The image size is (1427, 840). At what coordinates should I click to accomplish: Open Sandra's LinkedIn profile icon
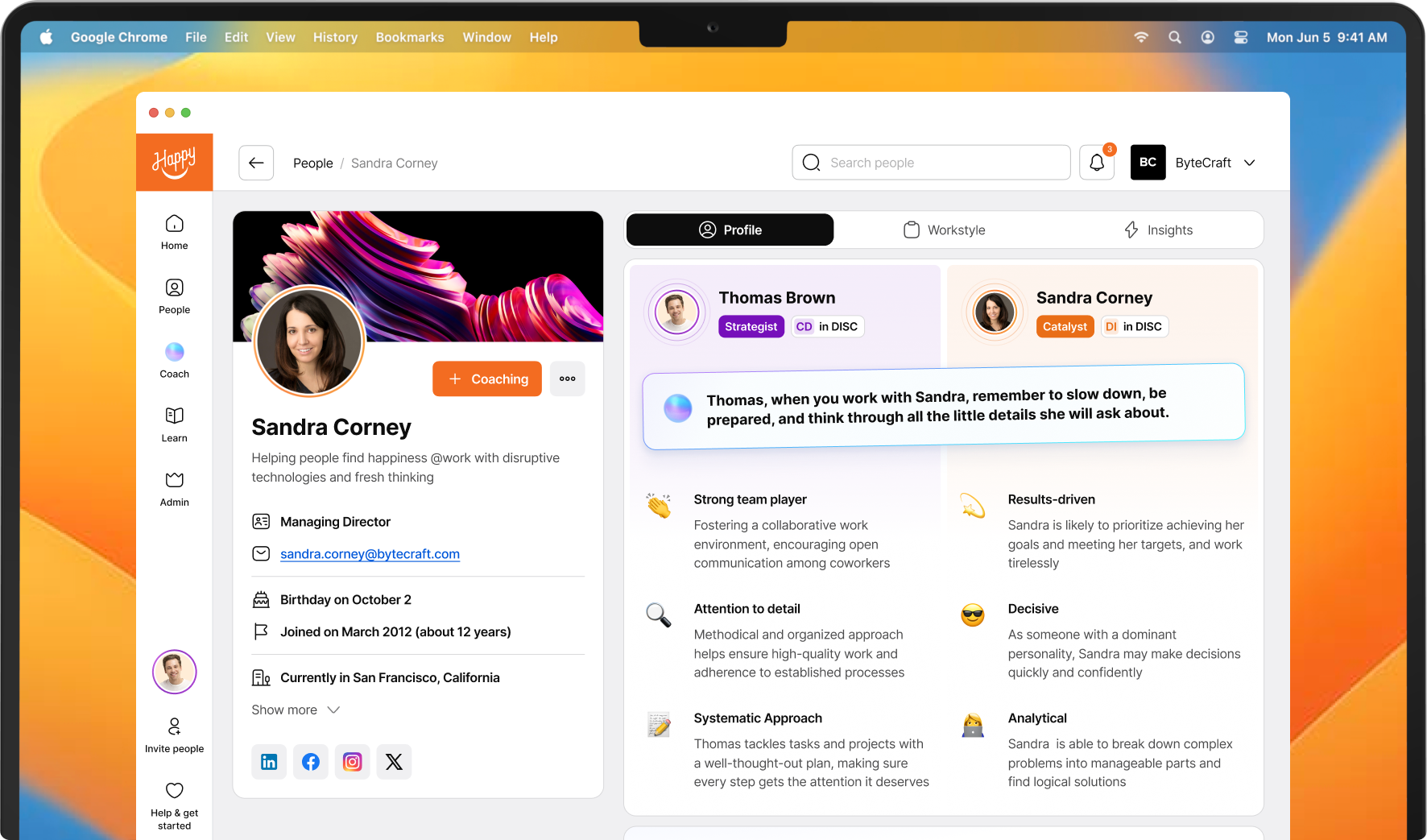(x=269, y=762)
